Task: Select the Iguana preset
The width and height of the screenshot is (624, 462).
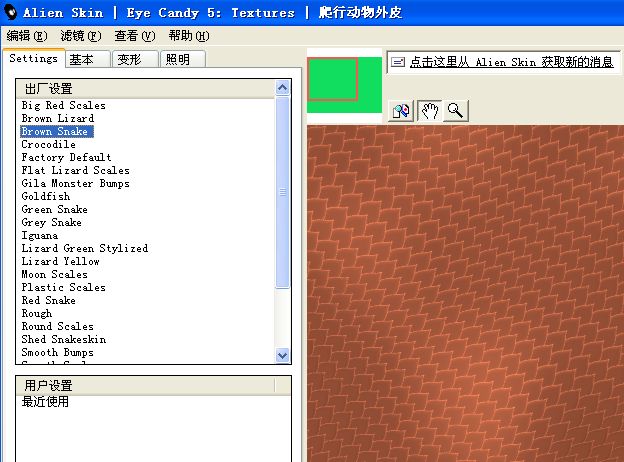Action: click(40, 236)
